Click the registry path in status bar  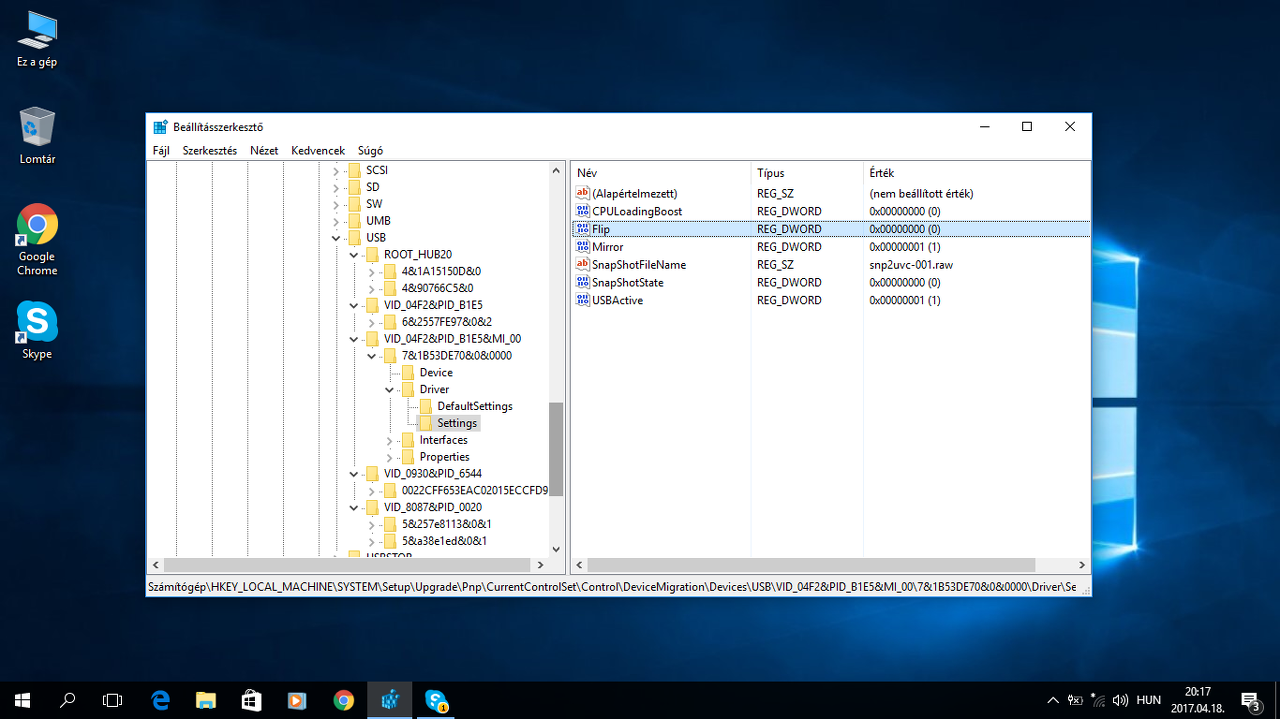click(612, 587)
